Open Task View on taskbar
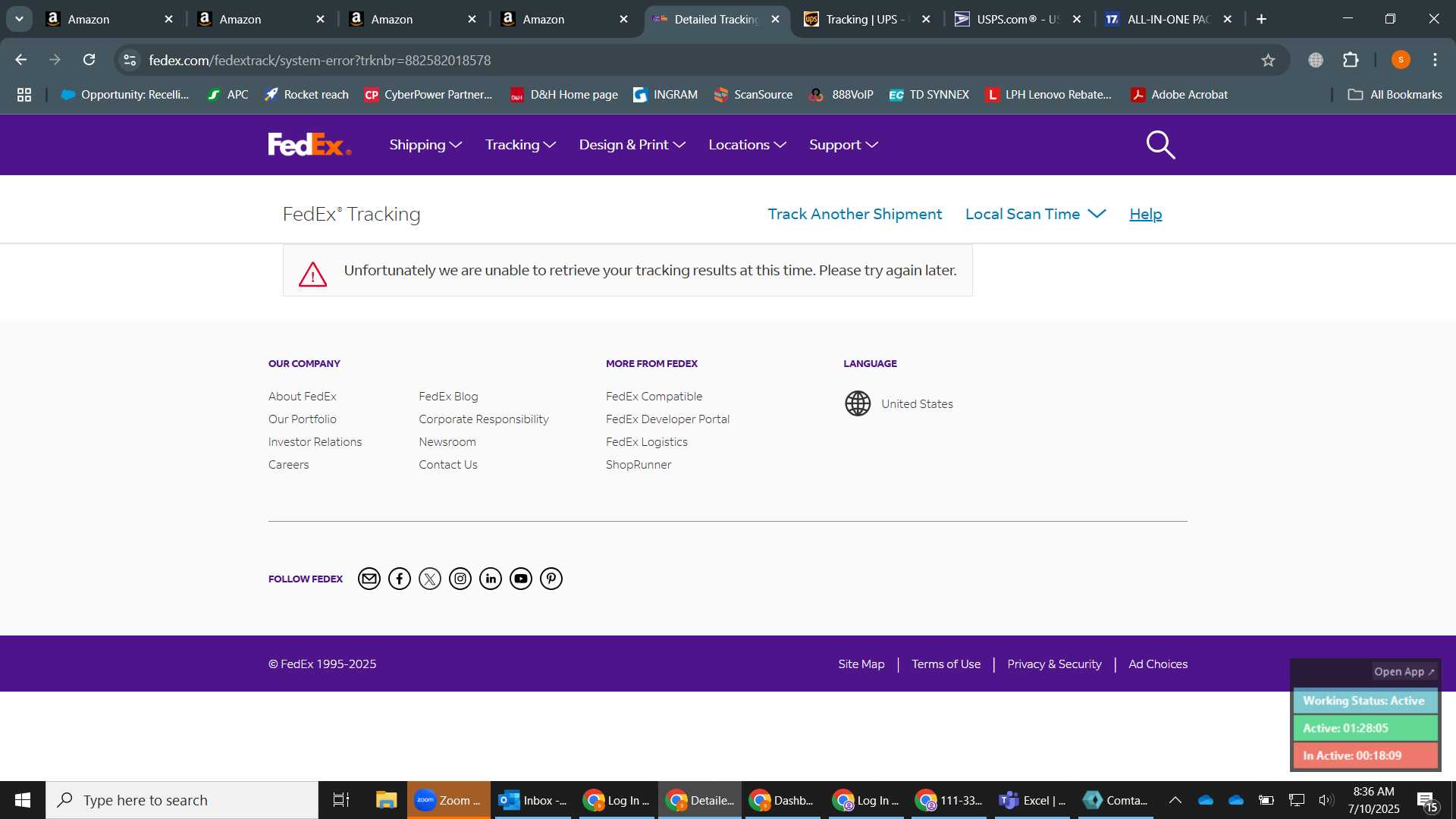Viewport: 1456px width, 819px height. (341, 800)
